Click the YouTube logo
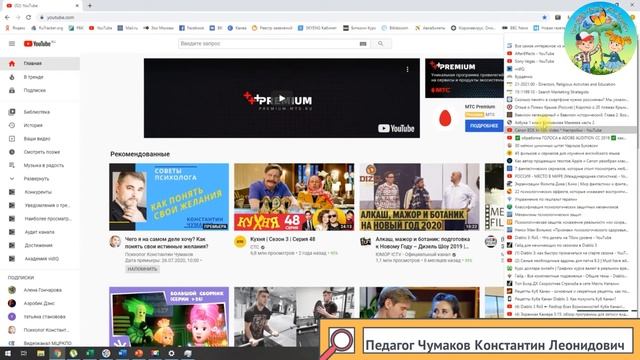This screenshot has width=640, height=360. pos(39,44)
